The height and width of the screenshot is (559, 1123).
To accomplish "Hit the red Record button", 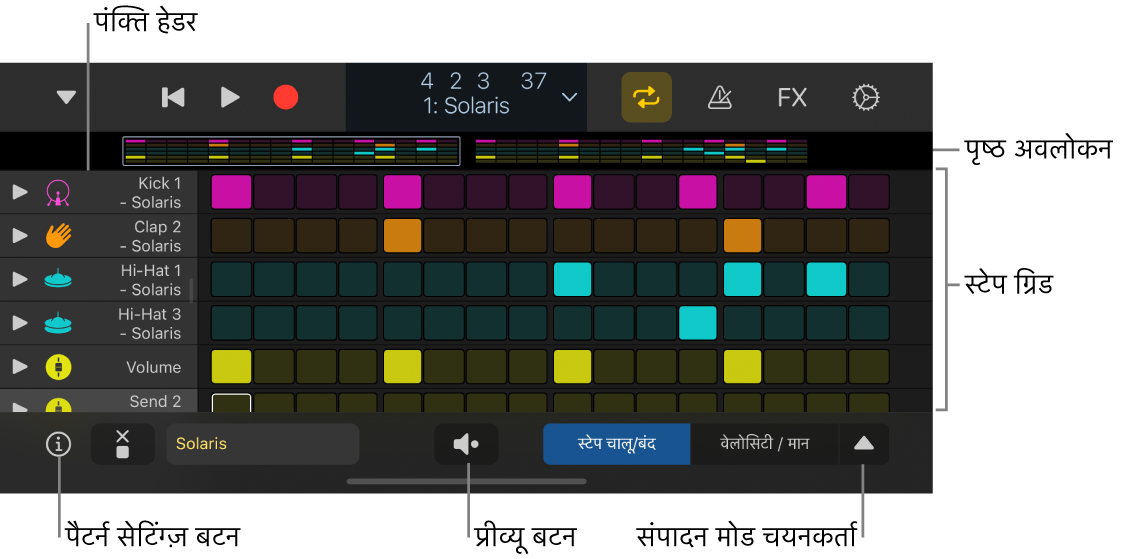I will (x=286, y=97).
